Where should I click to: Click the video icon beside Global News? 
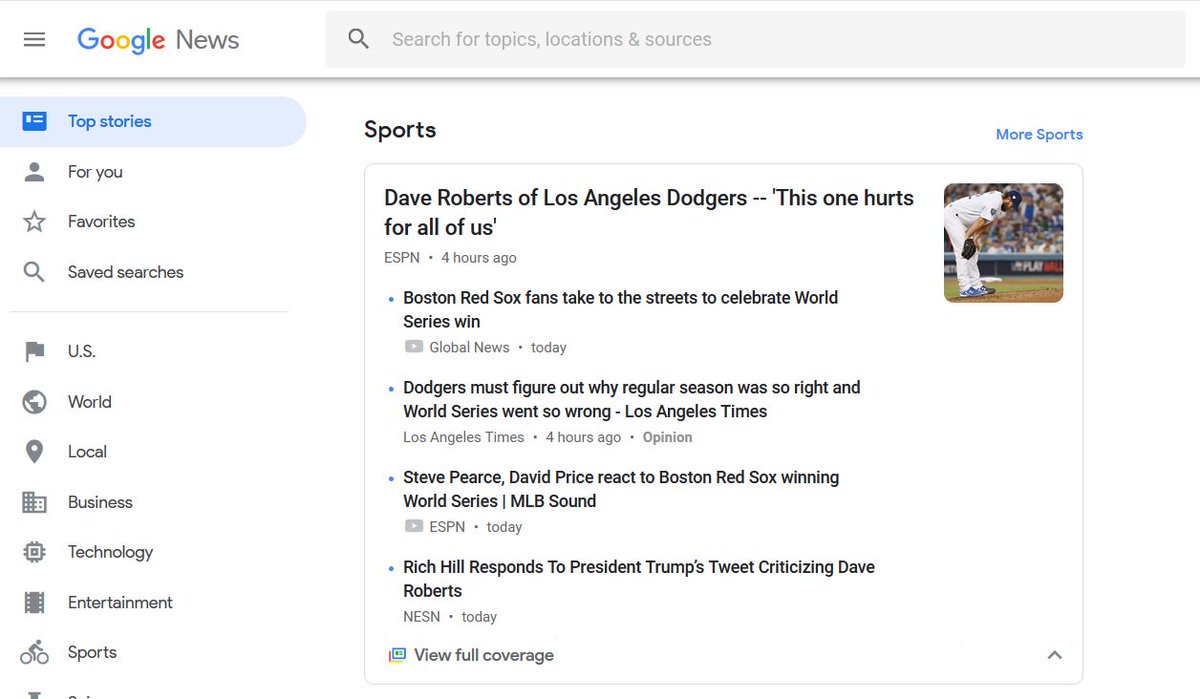[413, 347]
